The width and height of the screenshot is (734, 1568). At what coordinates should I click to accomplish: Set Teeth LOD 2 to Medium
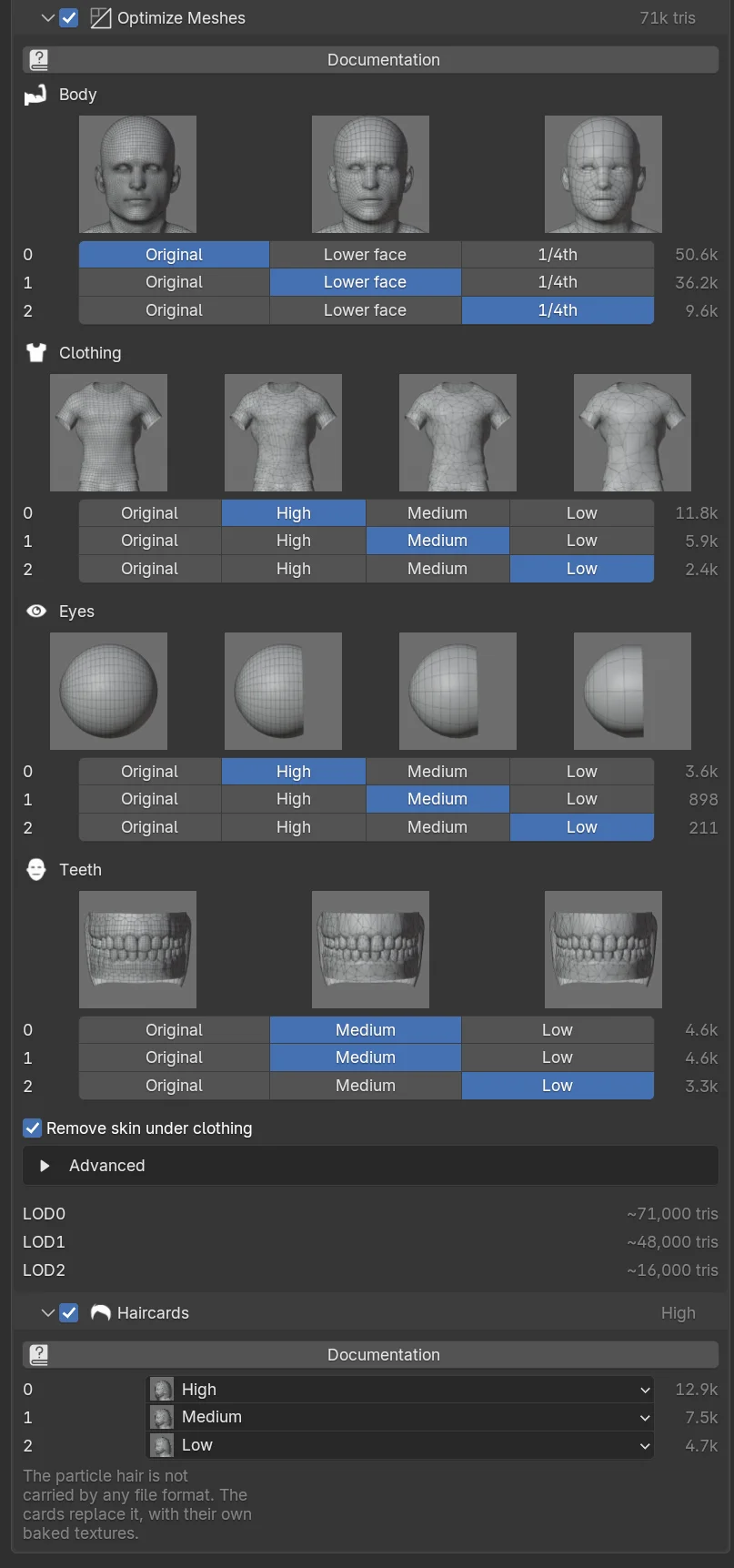coord(366,1086)
